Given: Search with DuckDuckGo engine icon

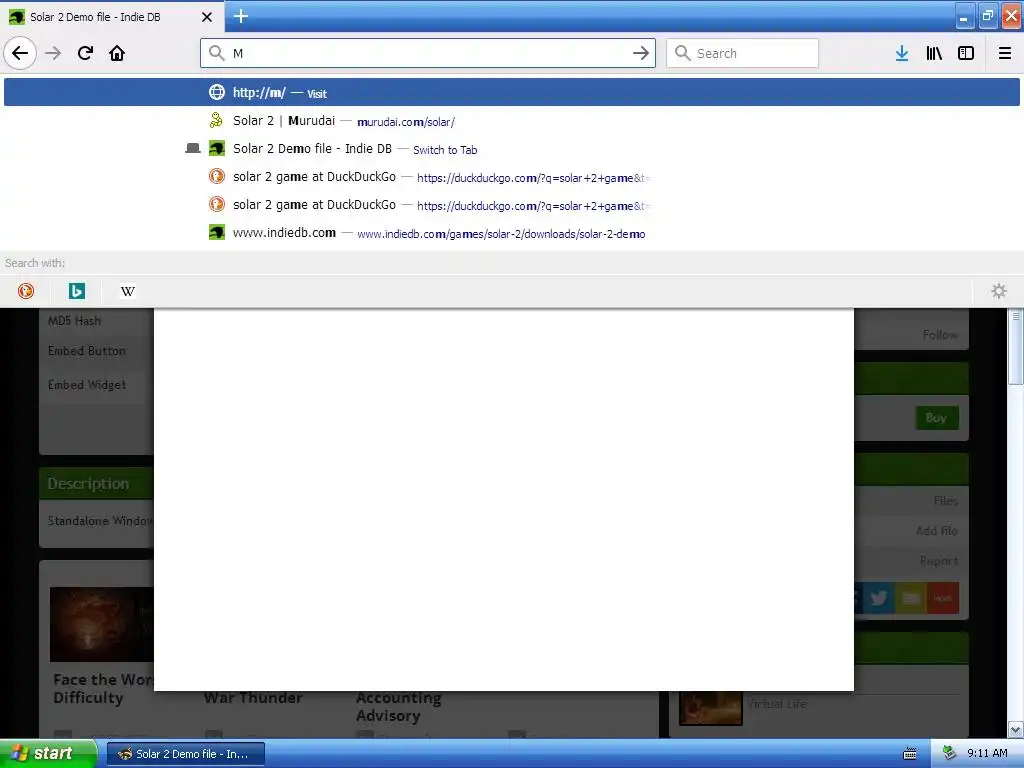Looking at the screenshot, I should (25, 291).
